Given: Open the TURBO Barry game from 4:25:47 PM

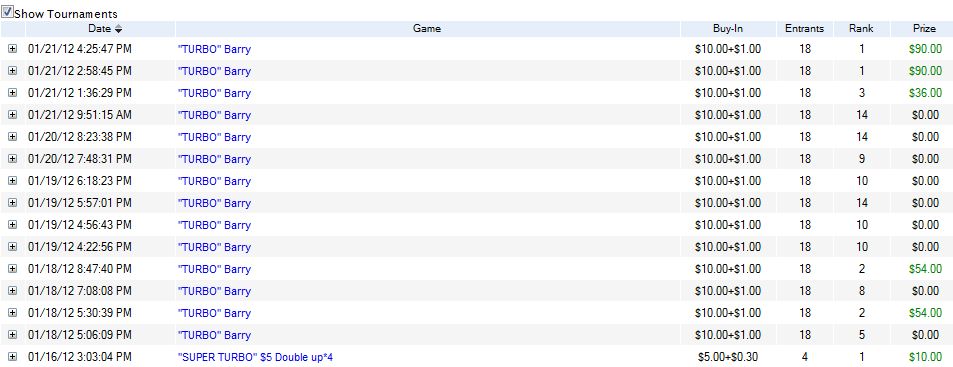Looking at the screenshot, I should (214, 49).
